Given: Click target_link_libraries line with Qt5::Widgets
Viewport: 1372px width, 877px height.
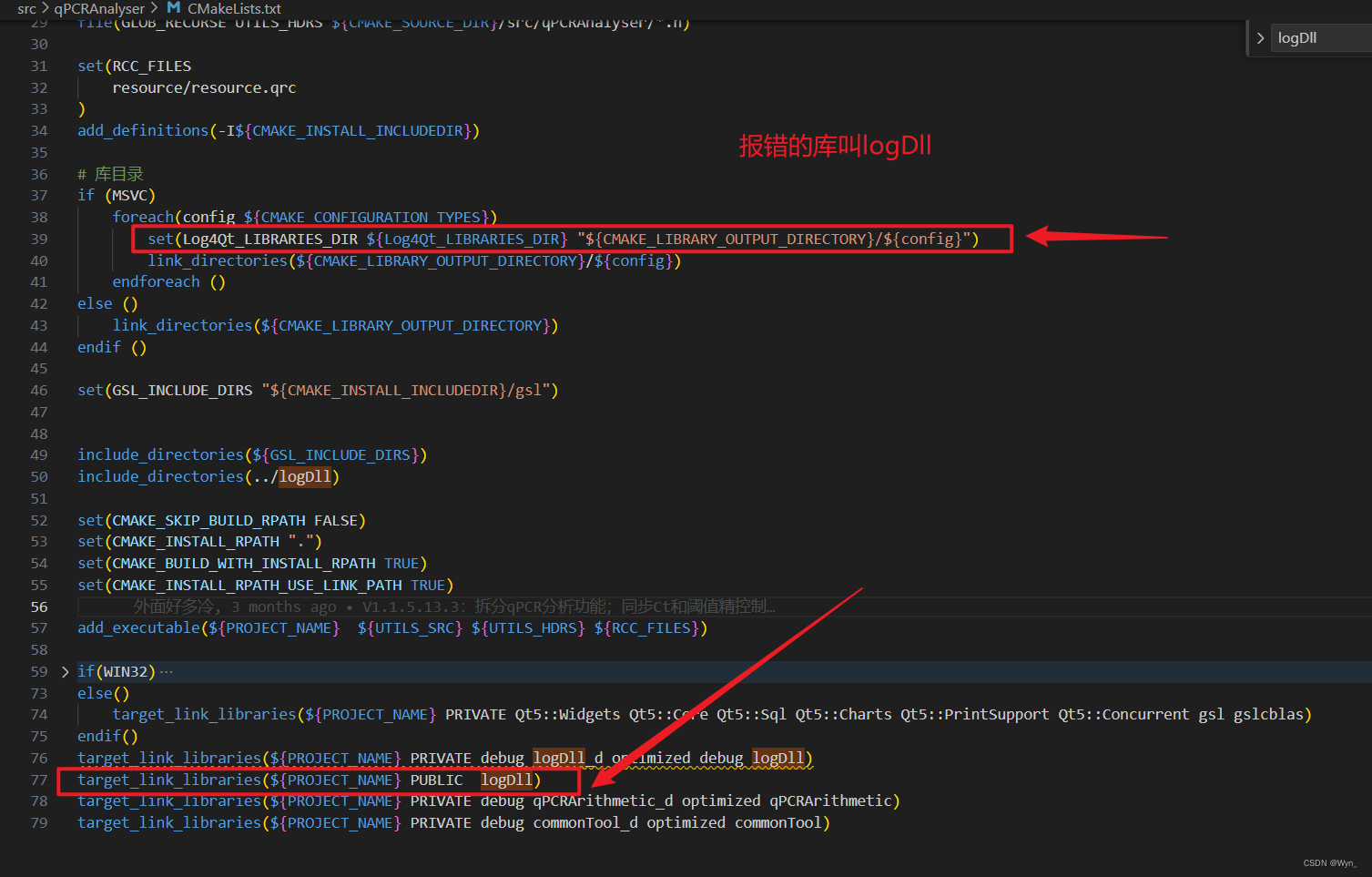Looking at the screenshot, I should point(712,714).
